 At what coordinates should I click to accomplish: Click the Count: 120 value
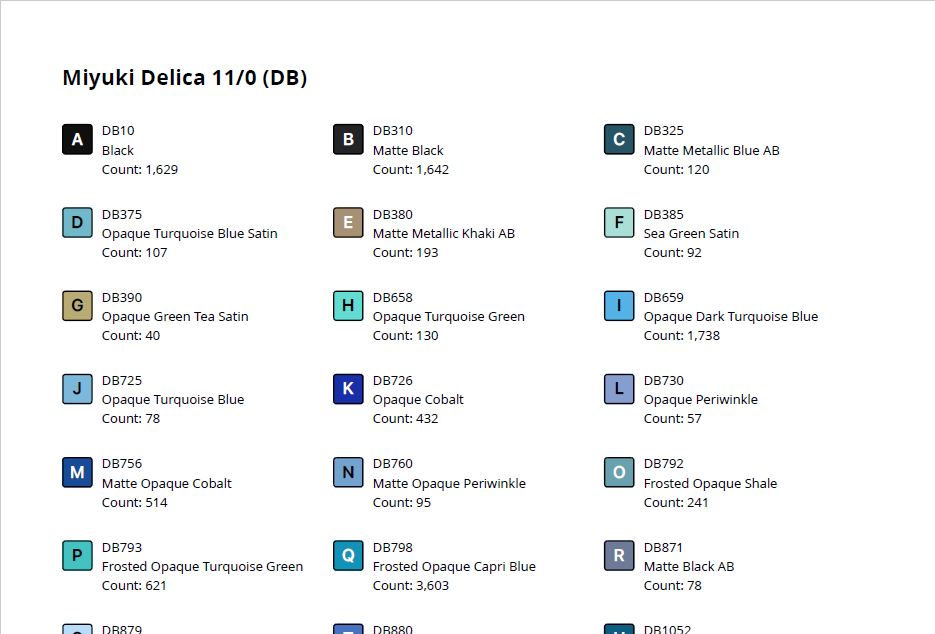pyautogui.click(x=677, y=169)
